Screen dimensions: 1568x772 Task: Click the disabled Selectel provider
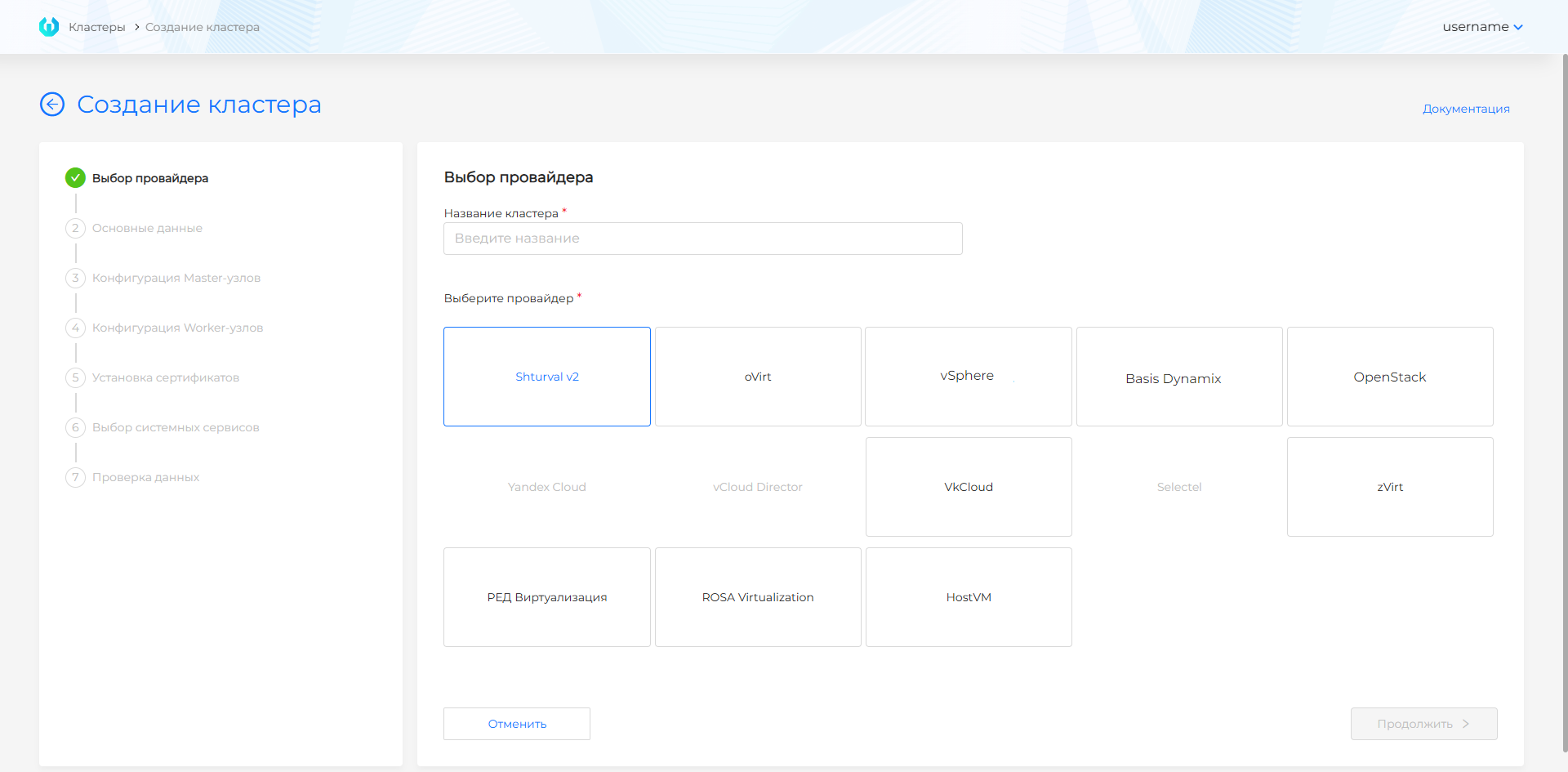coord(1179,487)
